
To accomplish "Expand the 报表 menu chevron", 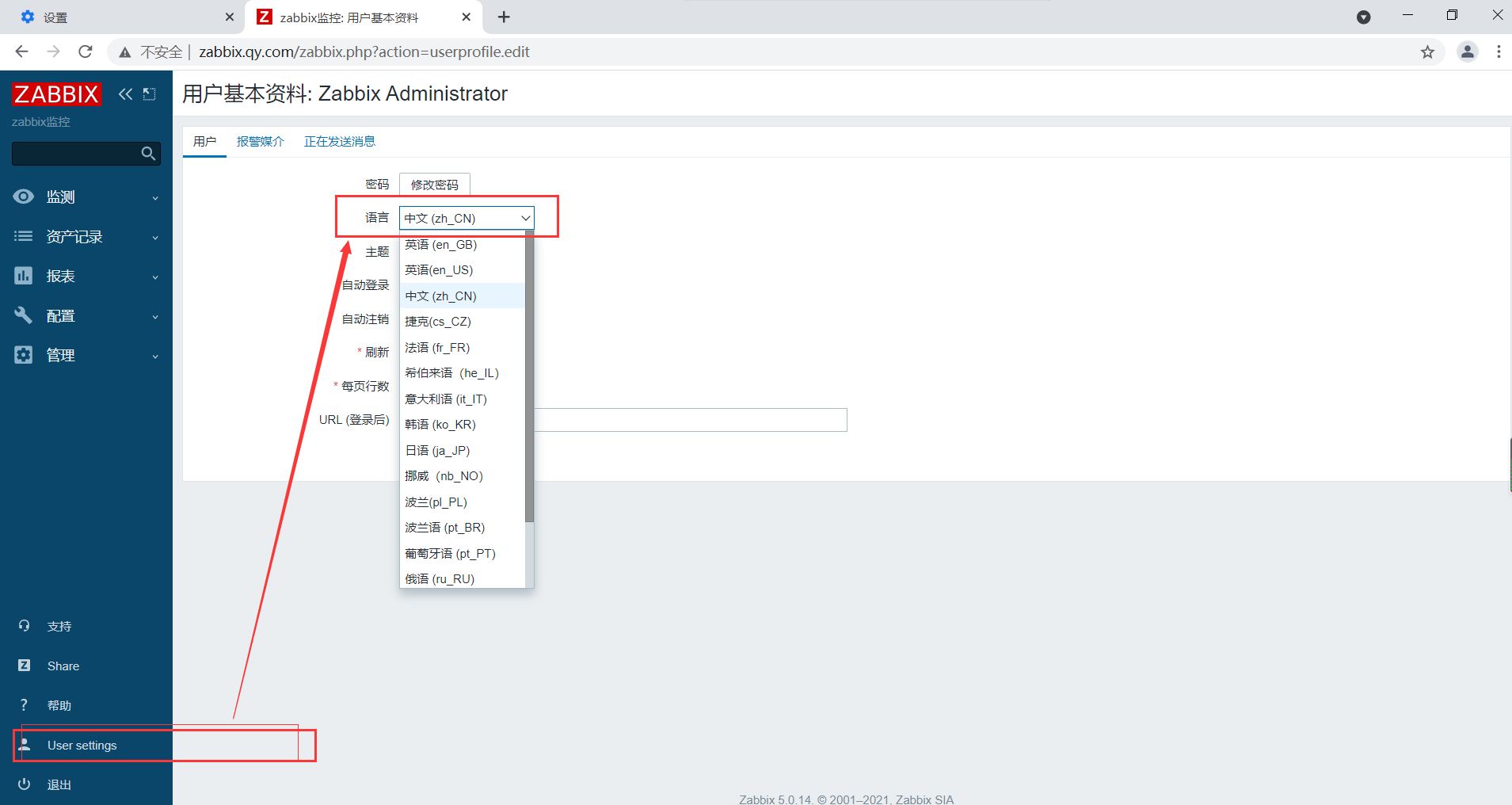I will click(x=155, y=277).
